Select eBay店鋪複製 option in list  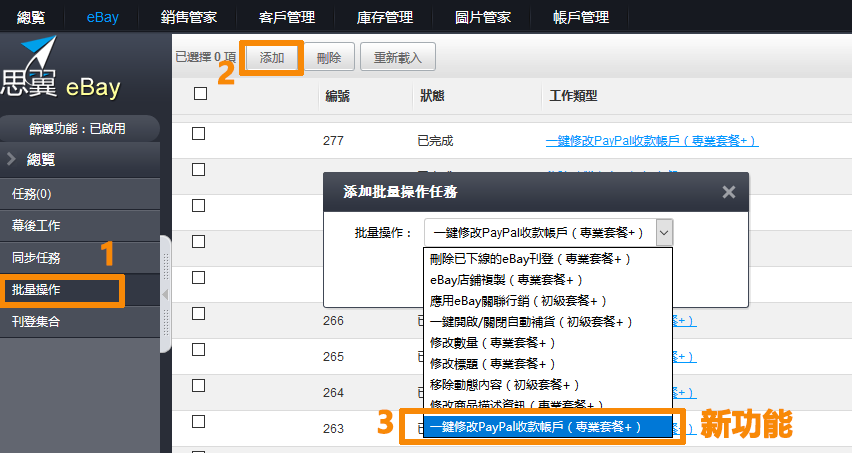click(x=548, y=280)
